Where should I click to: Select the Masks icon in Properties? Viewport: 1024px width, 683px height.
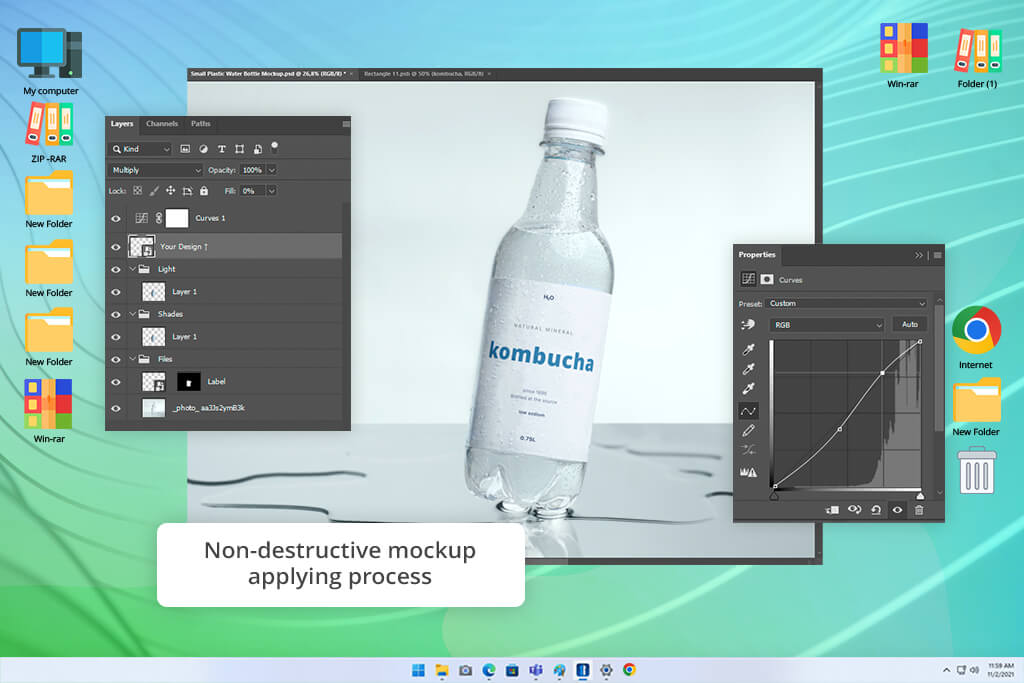tap(767, 279)
